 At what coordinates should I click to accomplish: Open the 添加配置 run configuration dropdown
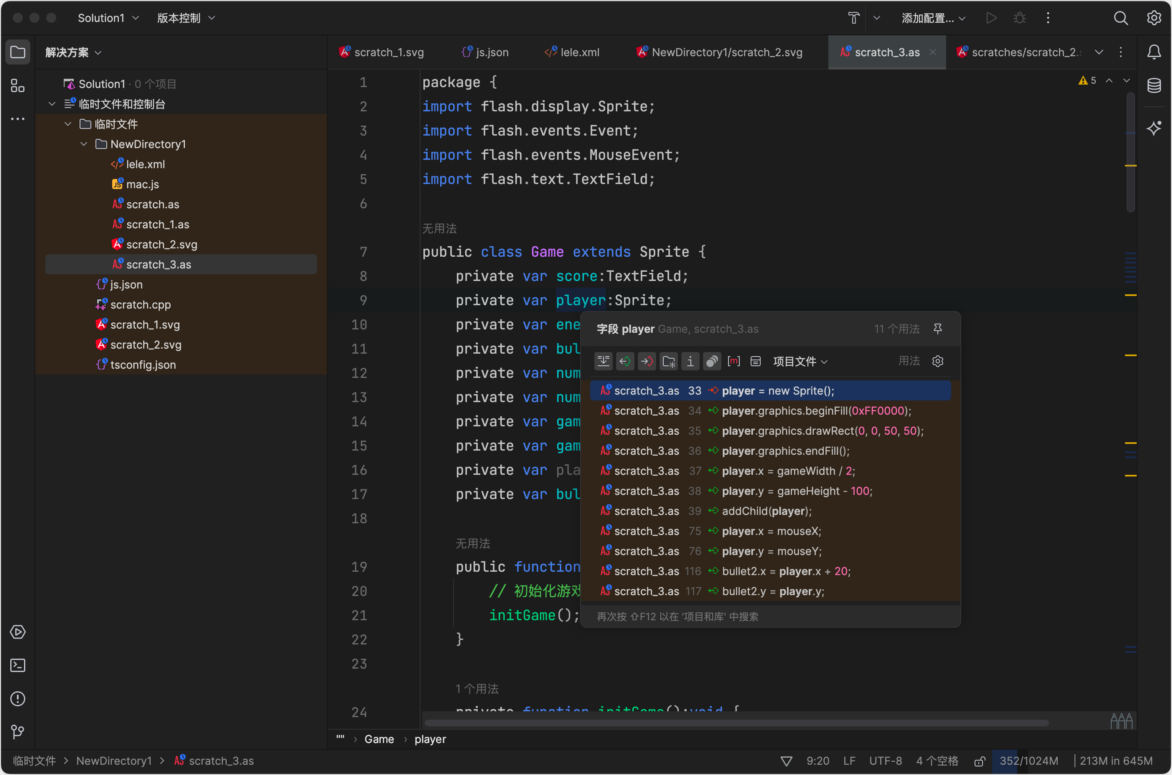(x=934, y=18)
